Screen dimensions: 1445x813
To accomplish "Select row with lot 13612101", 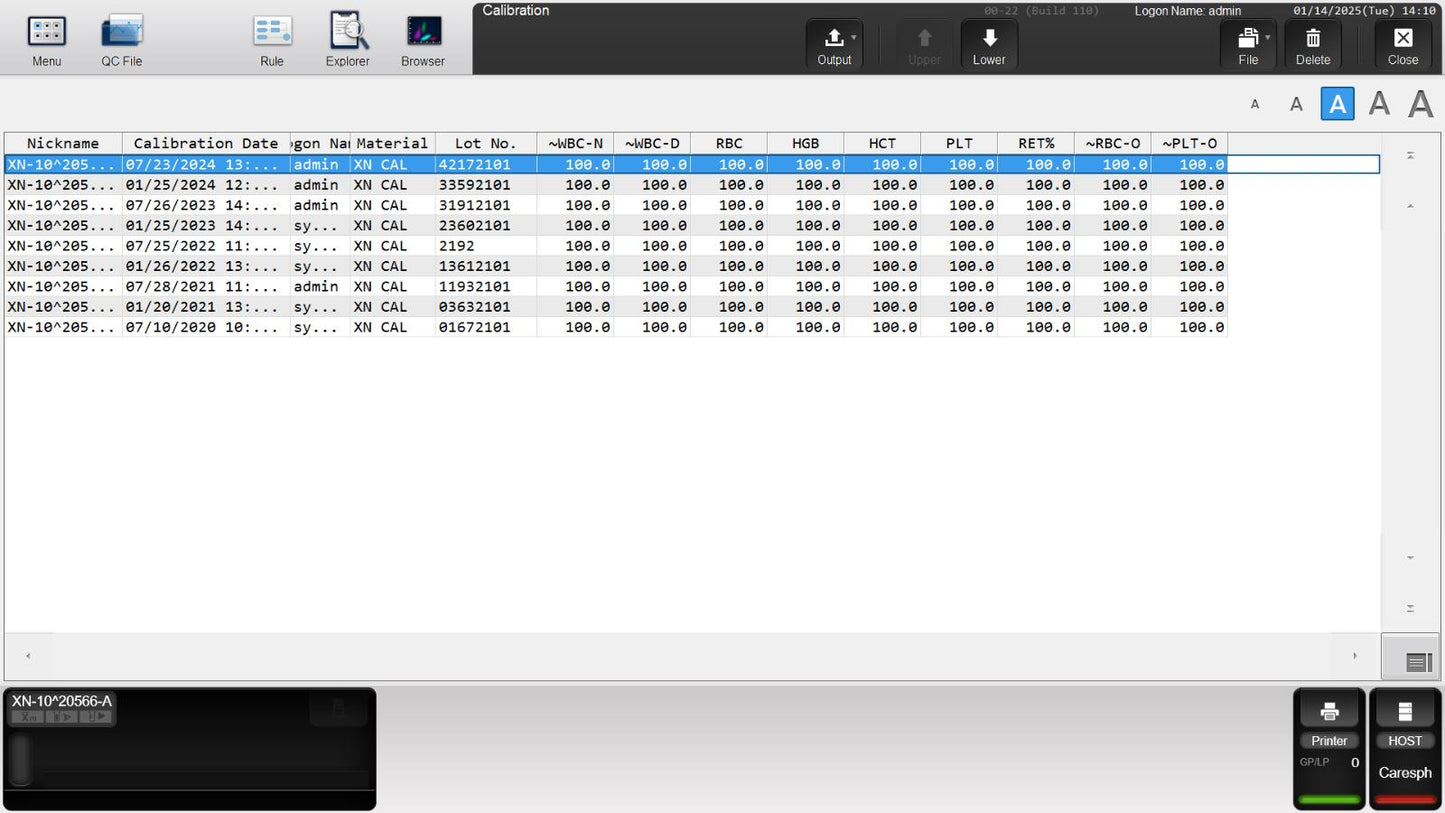I will [616, 266].
